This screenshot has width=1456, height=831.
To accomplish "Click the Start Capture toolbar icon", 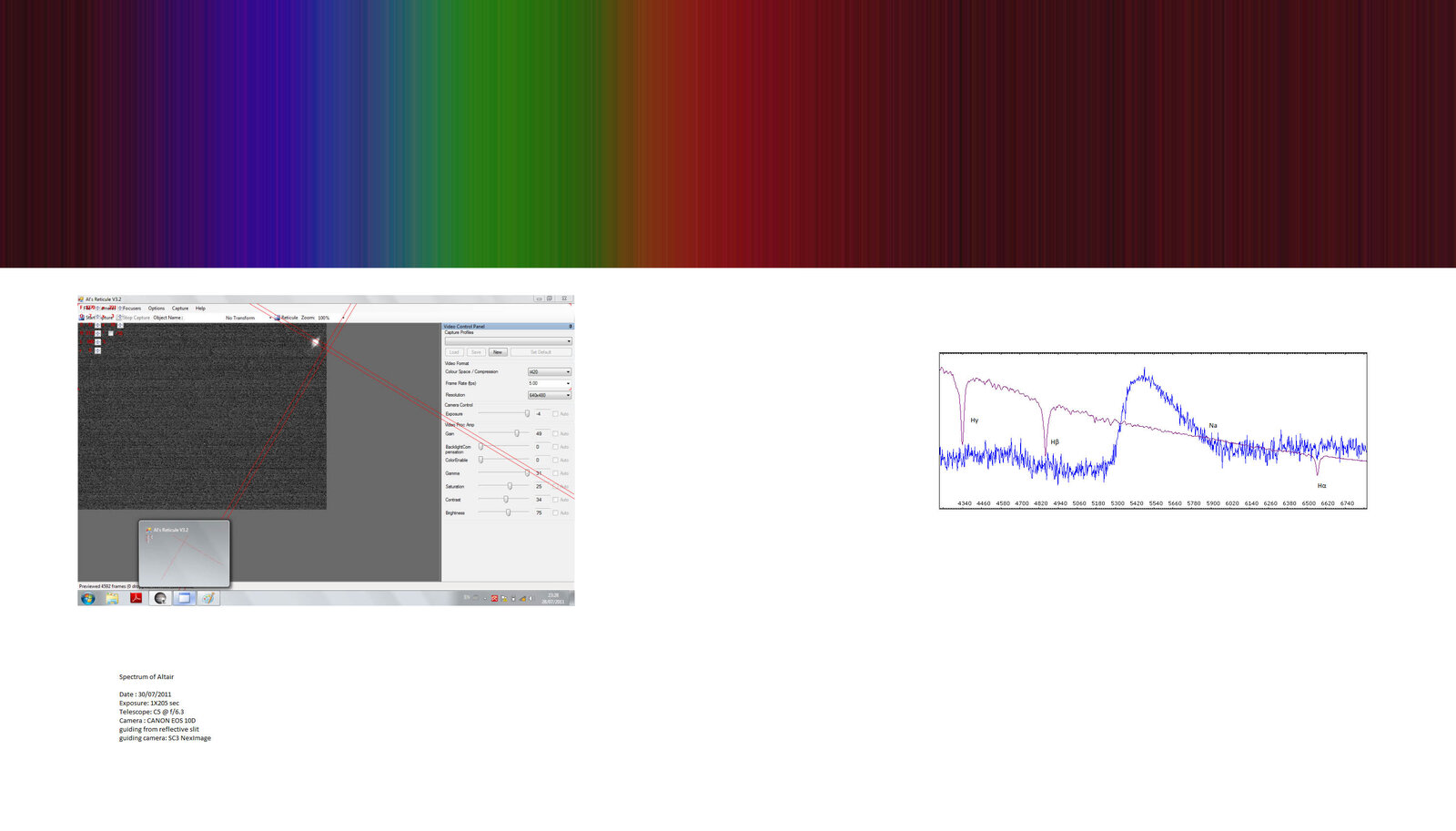I will [81, 318].
